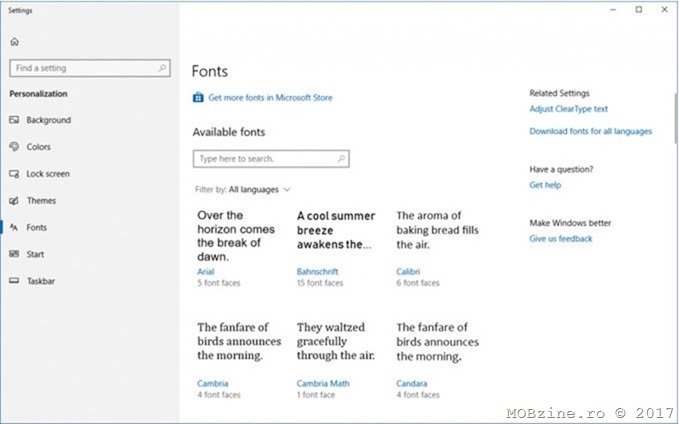Image resolution: width=679 pixels, height=424 pixels.
Task: Click '1 font face' under Cambria Math
Action: pos(316,395)
